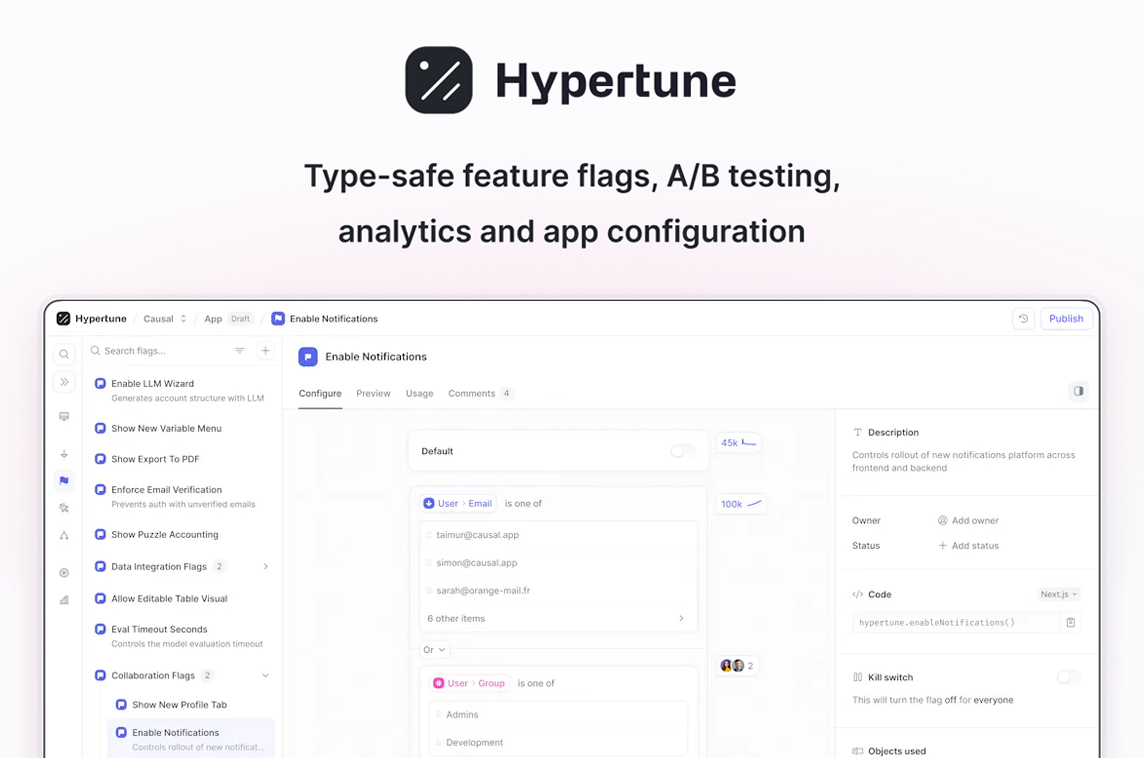Expand Data Integration Flags group
Viewport: 1144px width, 758px height.
click(266, 566)
